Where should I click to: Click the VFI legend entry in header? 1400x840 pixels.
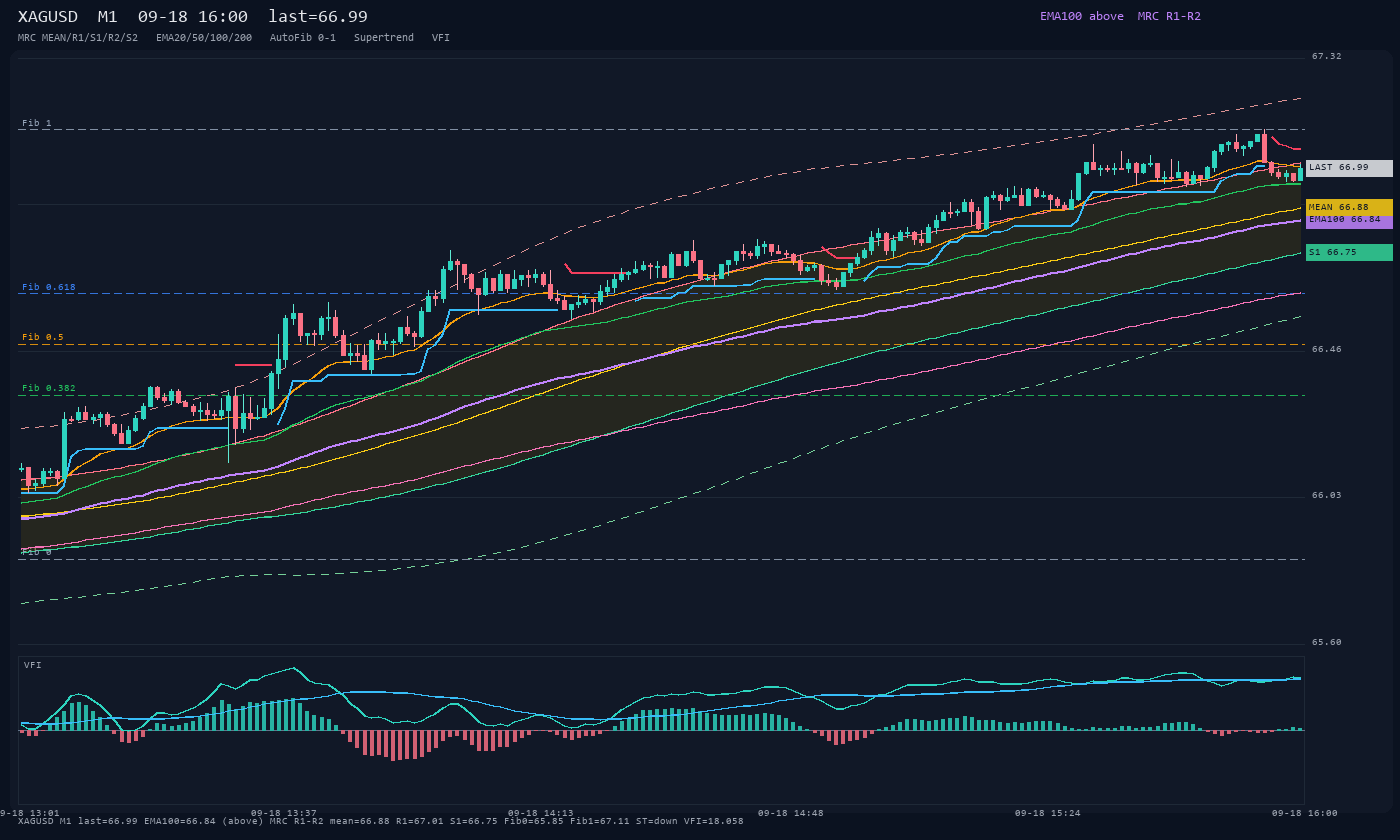(441, 37)
